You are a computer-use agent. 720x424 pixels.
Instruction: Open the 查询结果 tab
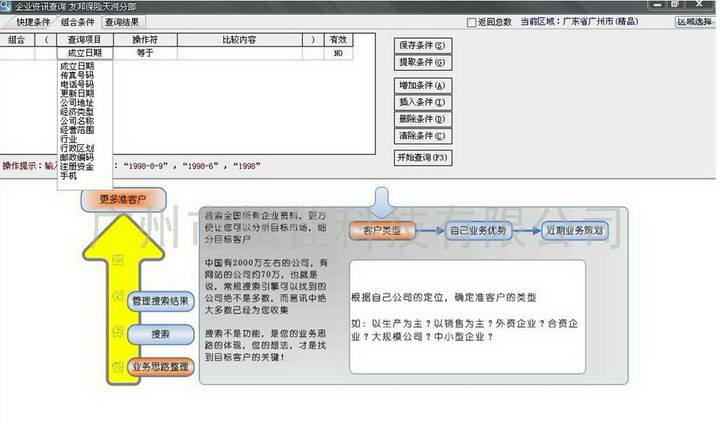tap(122, 22)
